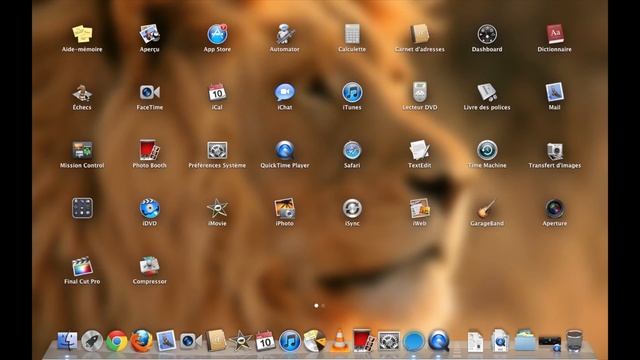Open iTunes in the Launchpad grid

(x=352, y=92)
